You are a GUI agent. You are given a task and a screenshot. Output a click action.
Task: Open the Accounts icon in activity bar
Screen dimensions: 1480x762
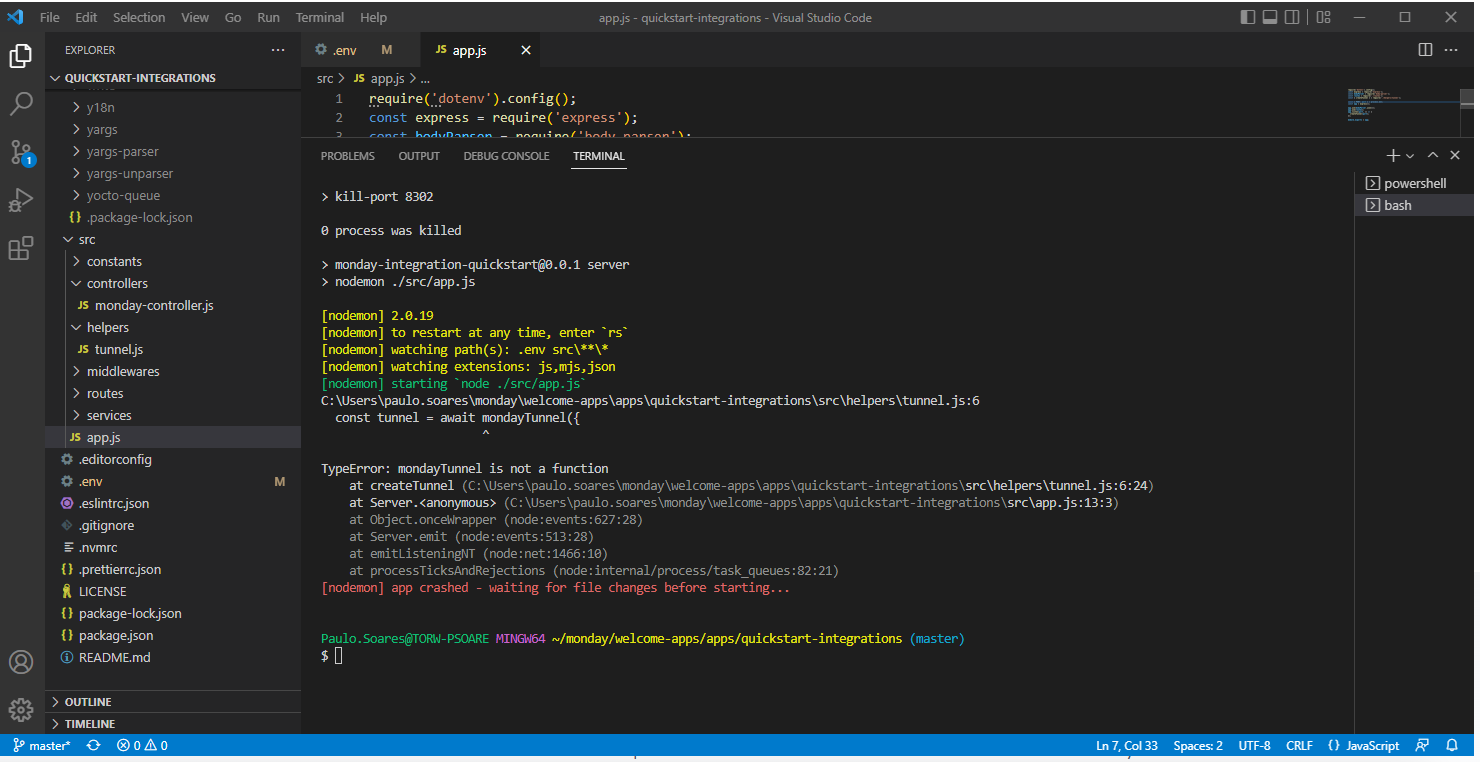pos(21,662)
